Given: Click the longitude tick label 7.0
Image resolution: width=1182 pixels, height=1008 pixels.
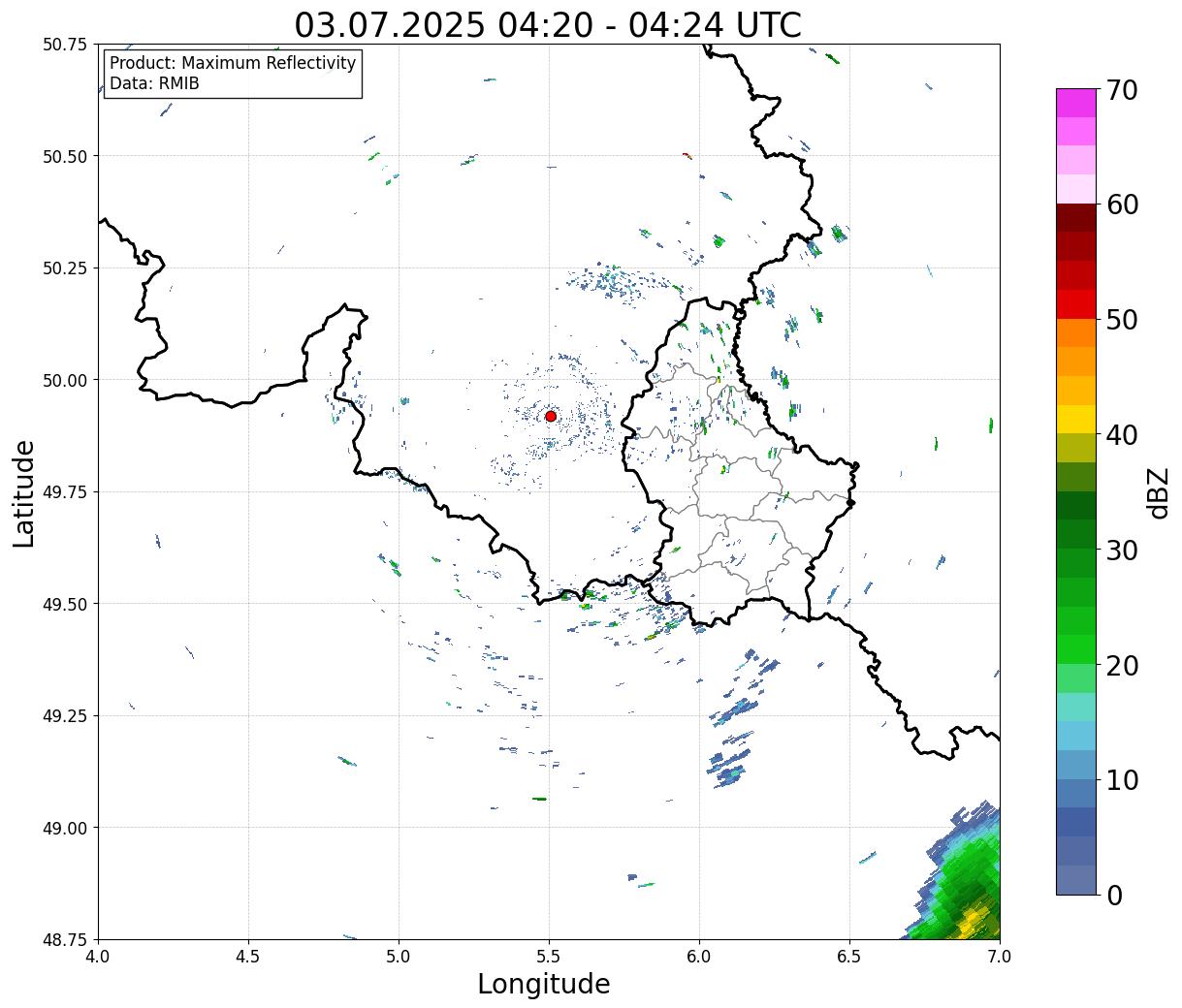Looking at the screenshot, I should (x=1000, y=957).
